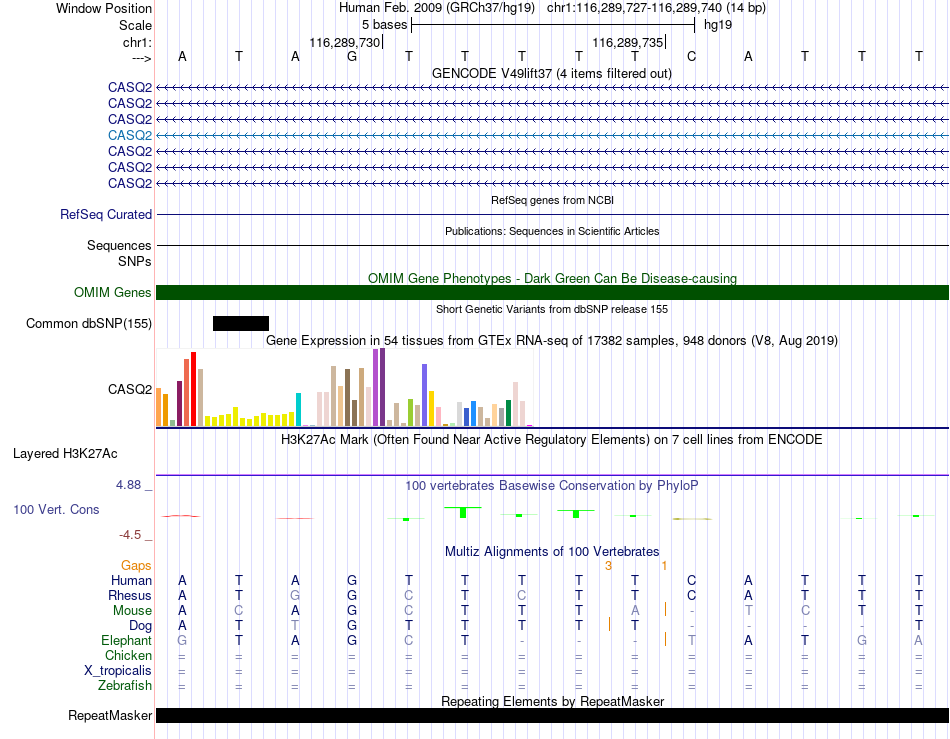Click the tall purple GTEx expression bar

pos(382,388)
